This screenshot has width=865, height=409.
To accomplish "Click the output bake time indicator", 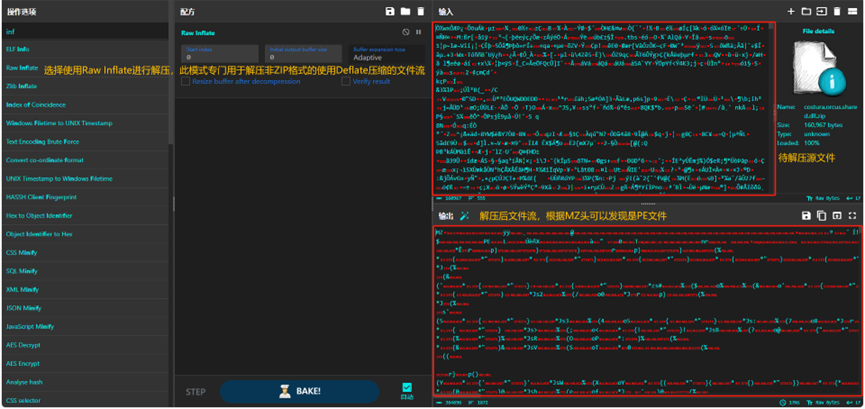I will pyautogui.click(x=790, y=402).
